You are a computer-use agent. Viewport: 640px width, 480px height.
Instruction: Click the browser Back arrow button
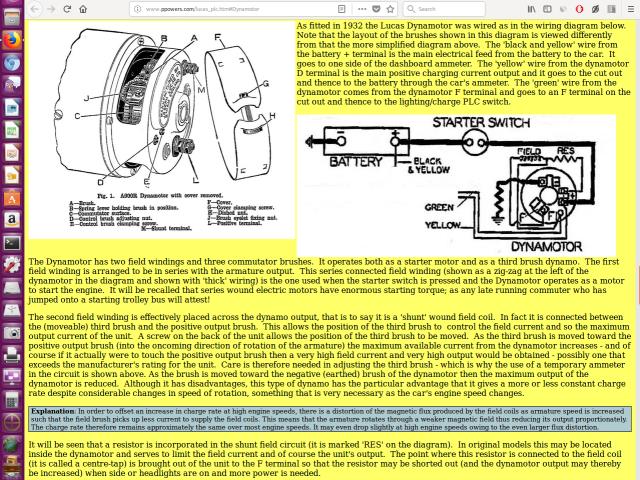point(35,8)
